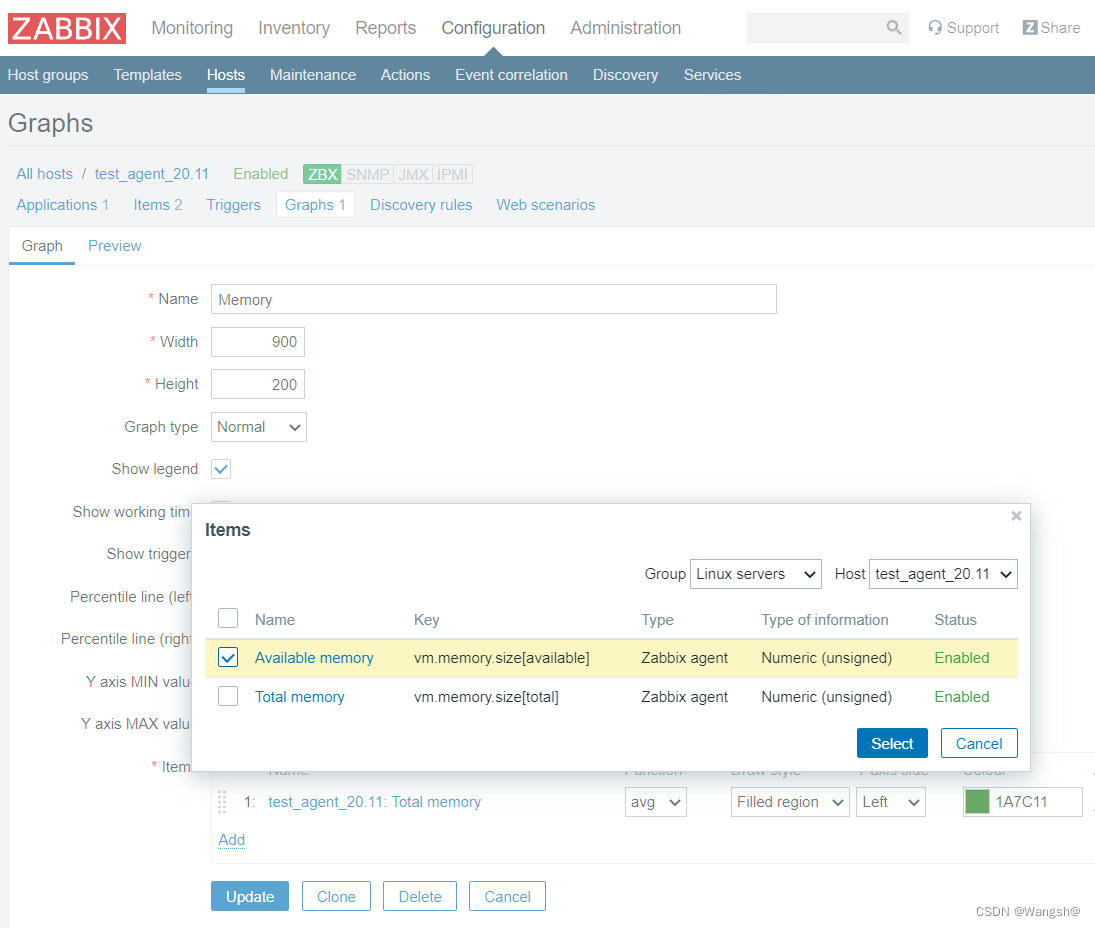Switch to the Preview tab
This screenshot has width=1095, height=928.
pos(115,246)
